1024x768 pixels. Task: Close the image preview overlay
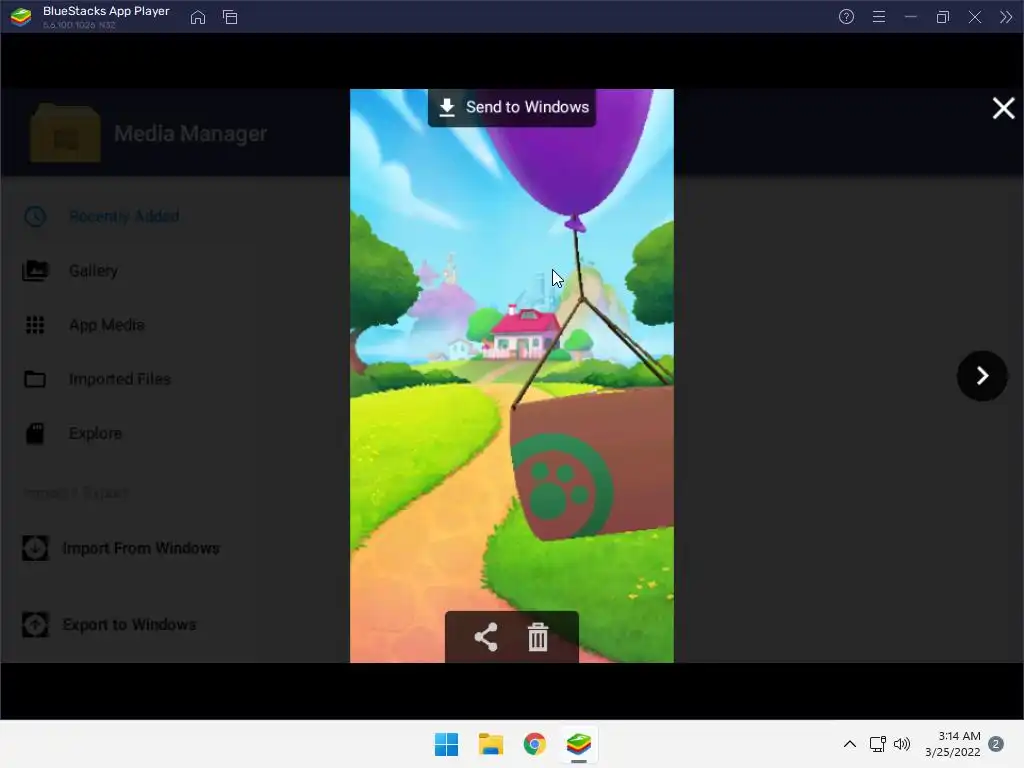click(x=1003, y=108)
